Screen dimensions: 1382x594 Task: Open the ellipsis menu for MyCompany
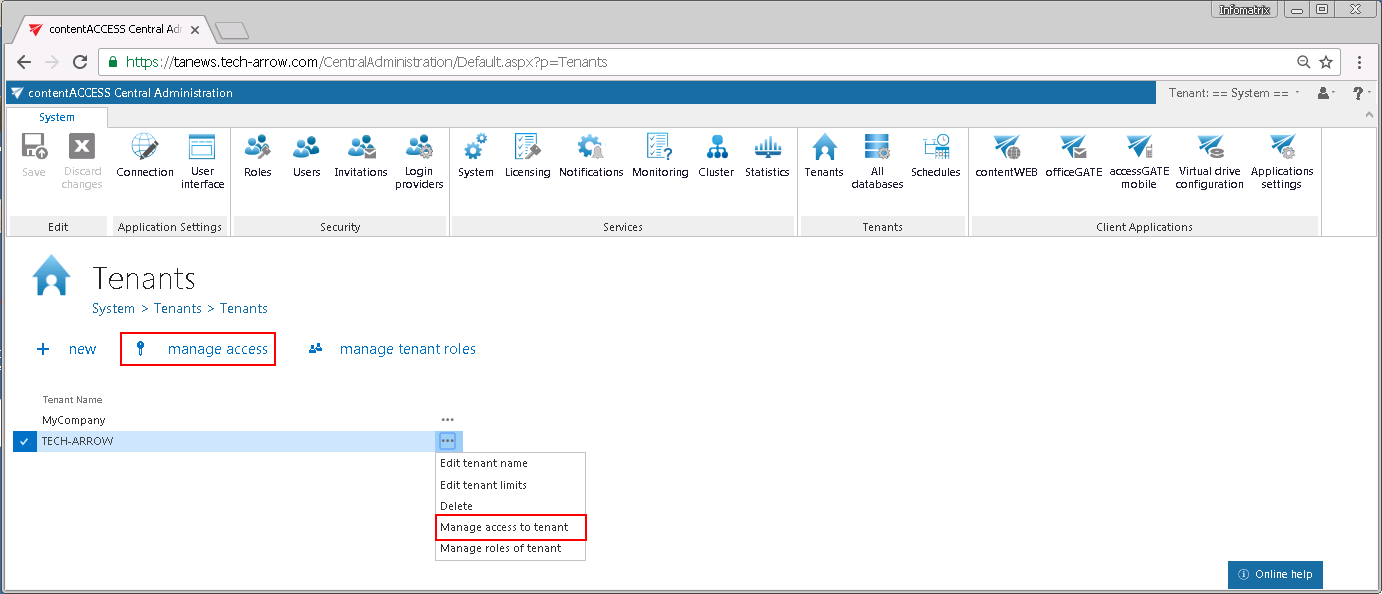[447, 420]
